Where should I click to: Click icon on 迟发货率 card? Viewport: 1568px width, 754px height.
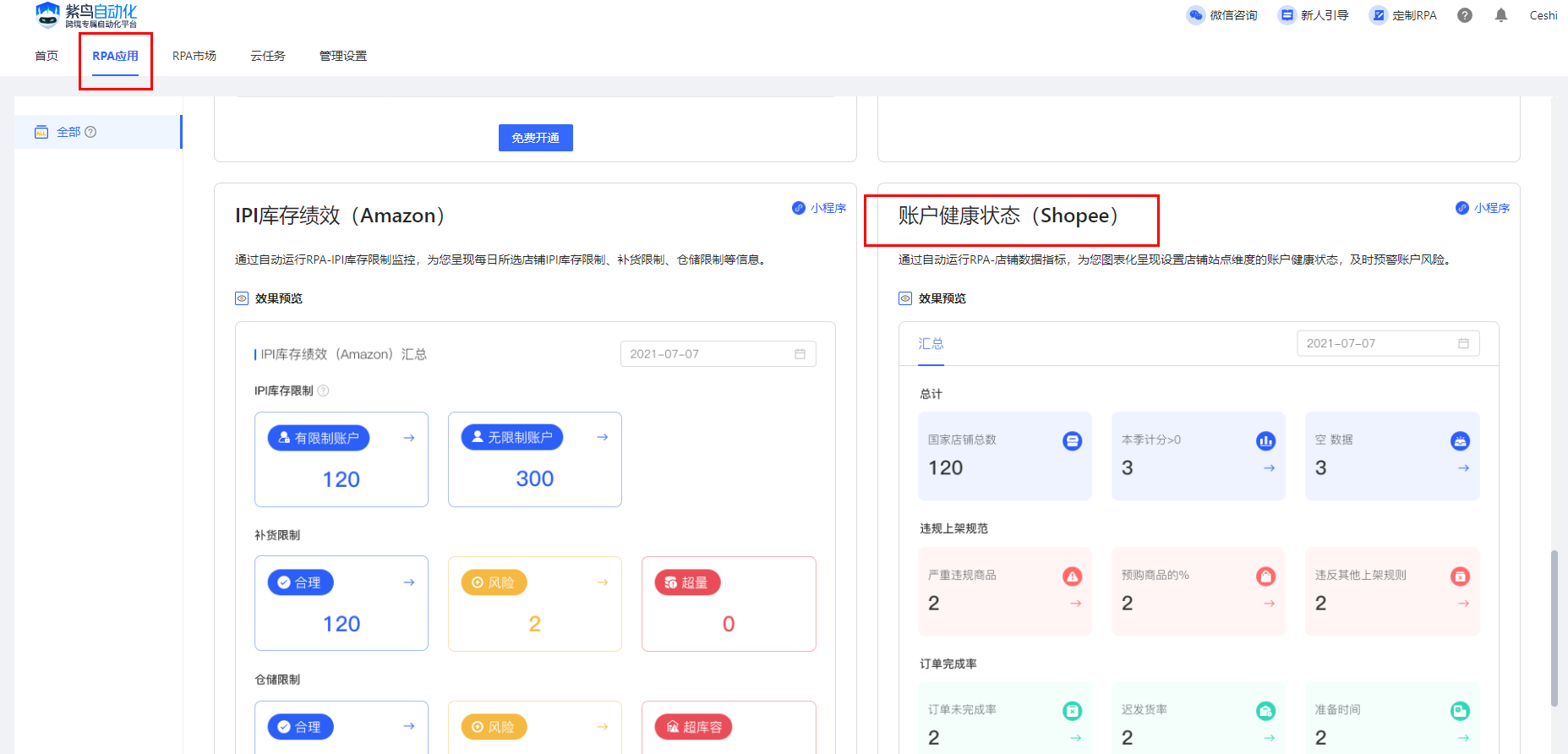tap(1265, 711)
